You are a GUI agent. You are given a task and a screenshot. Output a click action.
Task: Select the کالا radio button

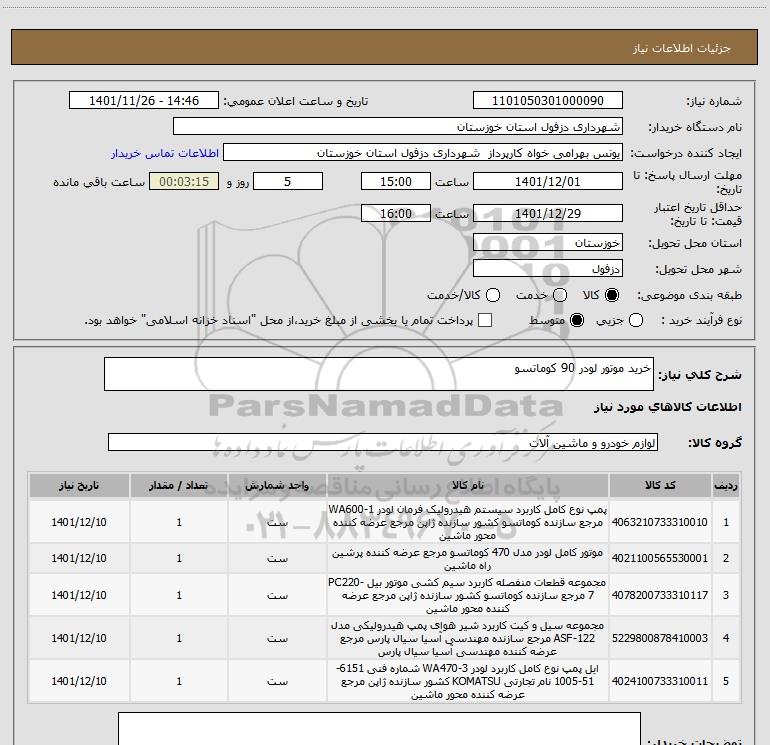click(x=612, y=295)
